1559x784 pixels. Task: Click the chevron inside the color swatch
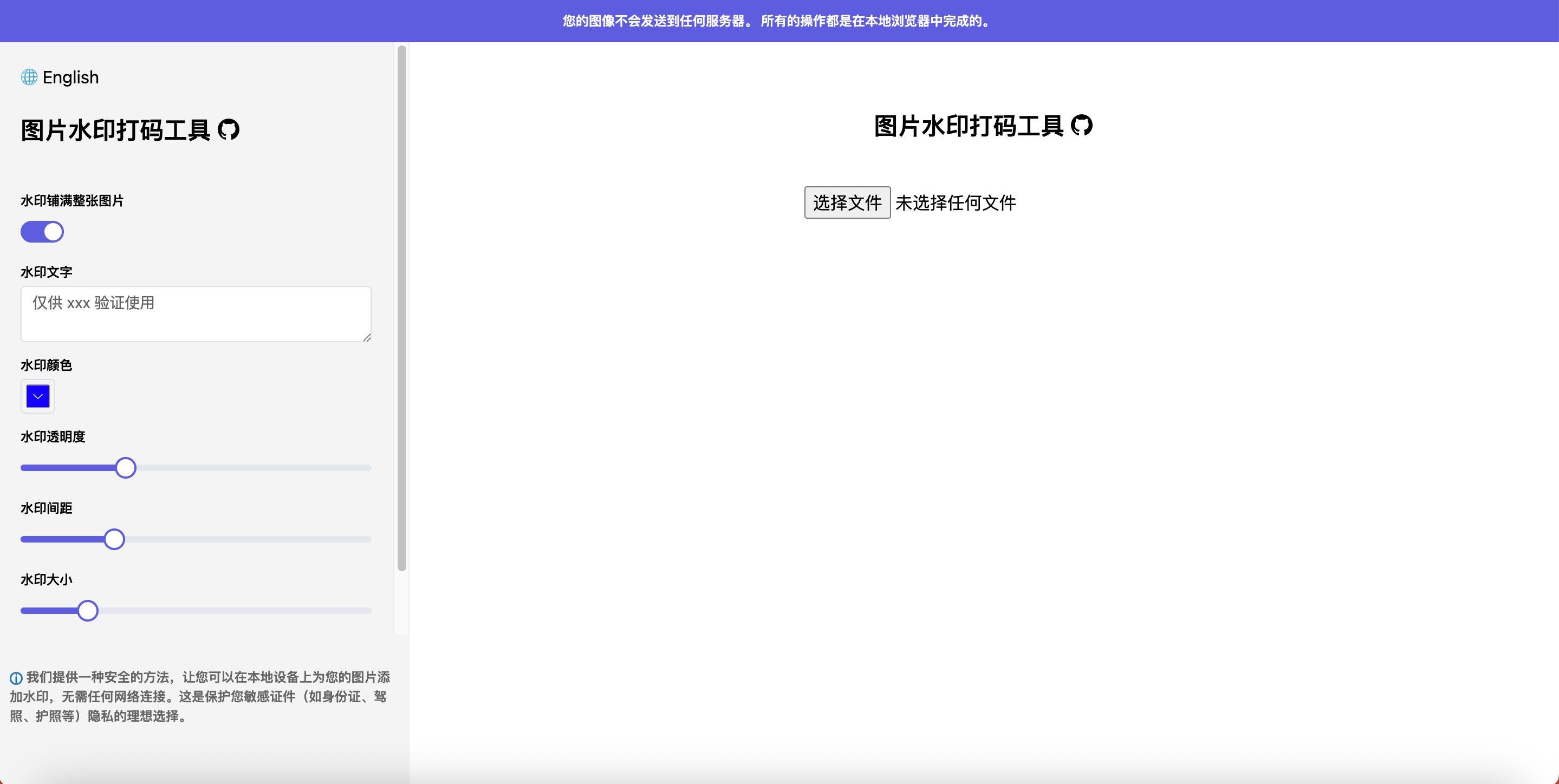click(37, 396)
